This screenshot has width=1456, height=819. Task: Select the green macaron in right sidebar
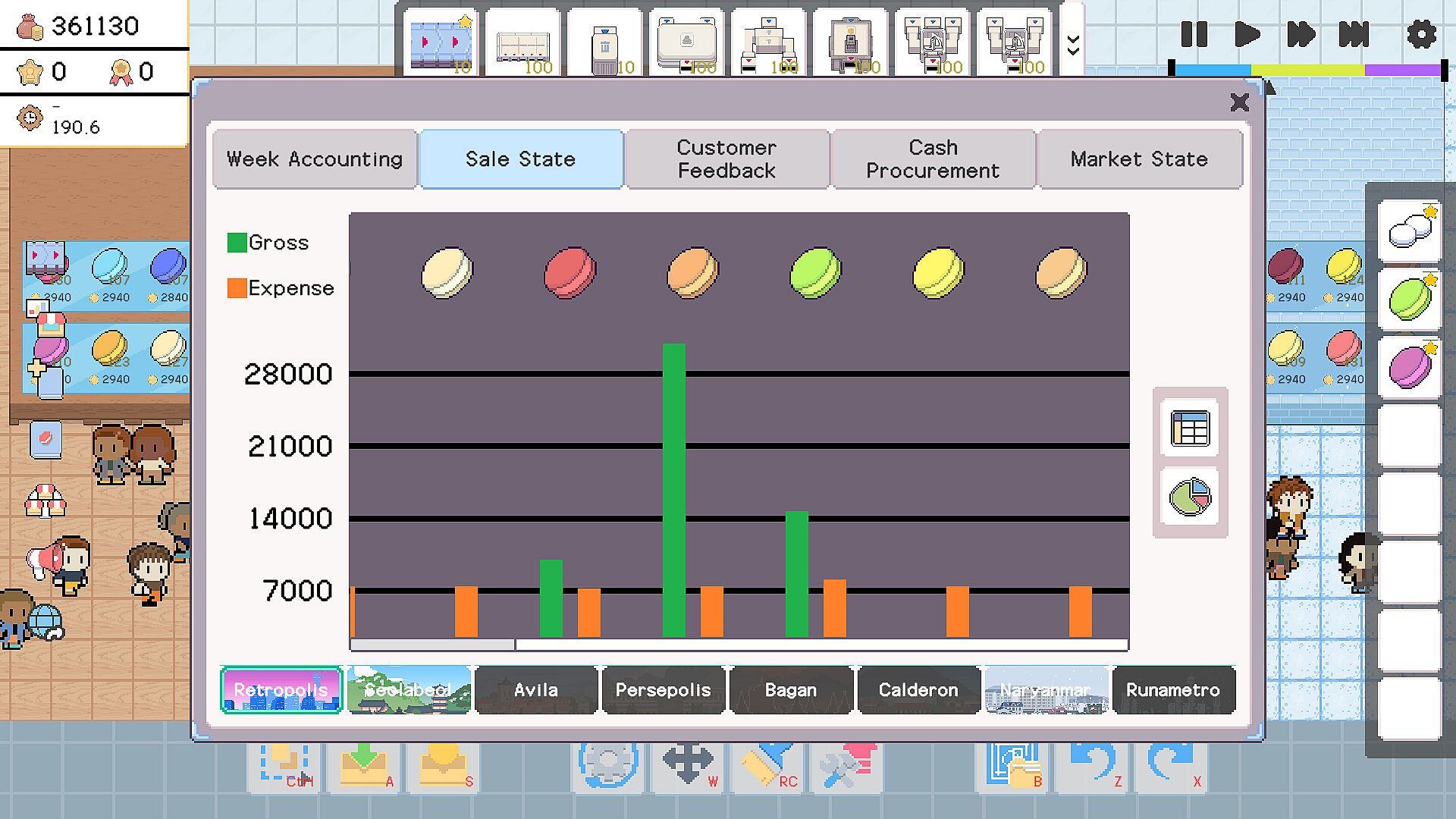1410,299
